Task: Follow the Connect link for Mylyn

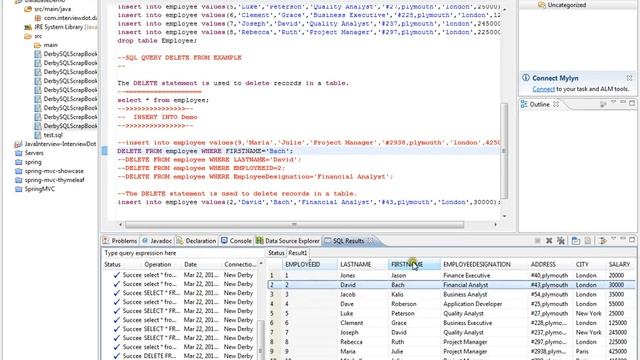Action: pos(543,89)
